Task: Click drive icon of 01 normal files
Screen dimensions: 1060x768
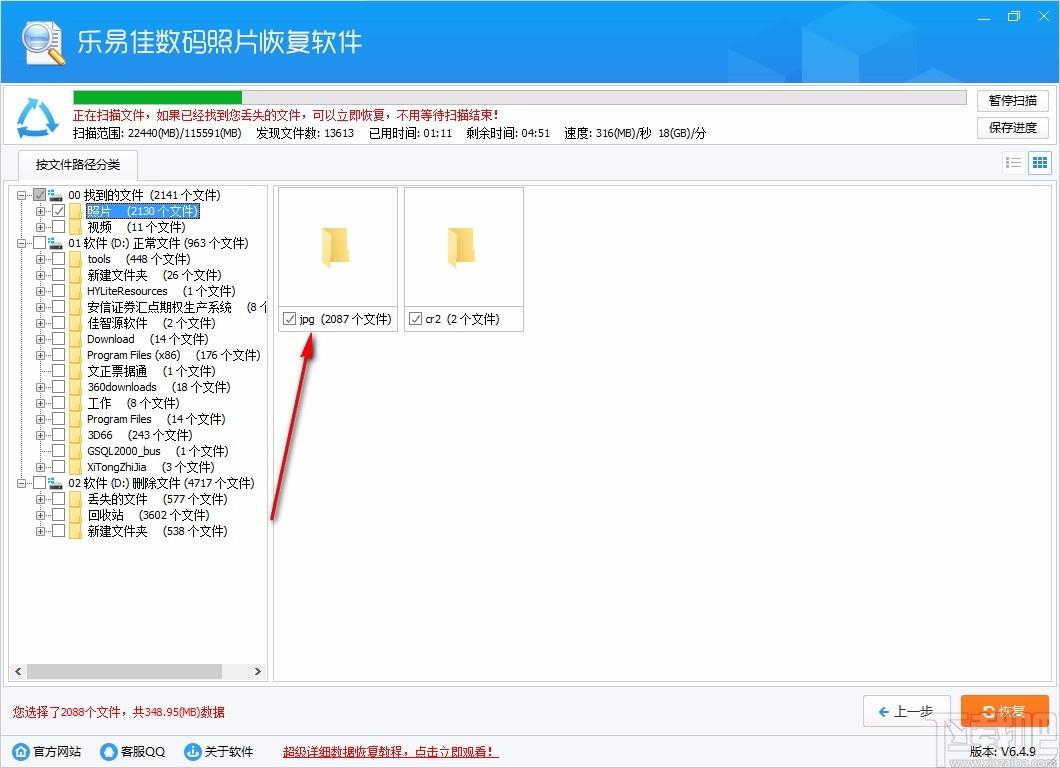Action: 55,243
